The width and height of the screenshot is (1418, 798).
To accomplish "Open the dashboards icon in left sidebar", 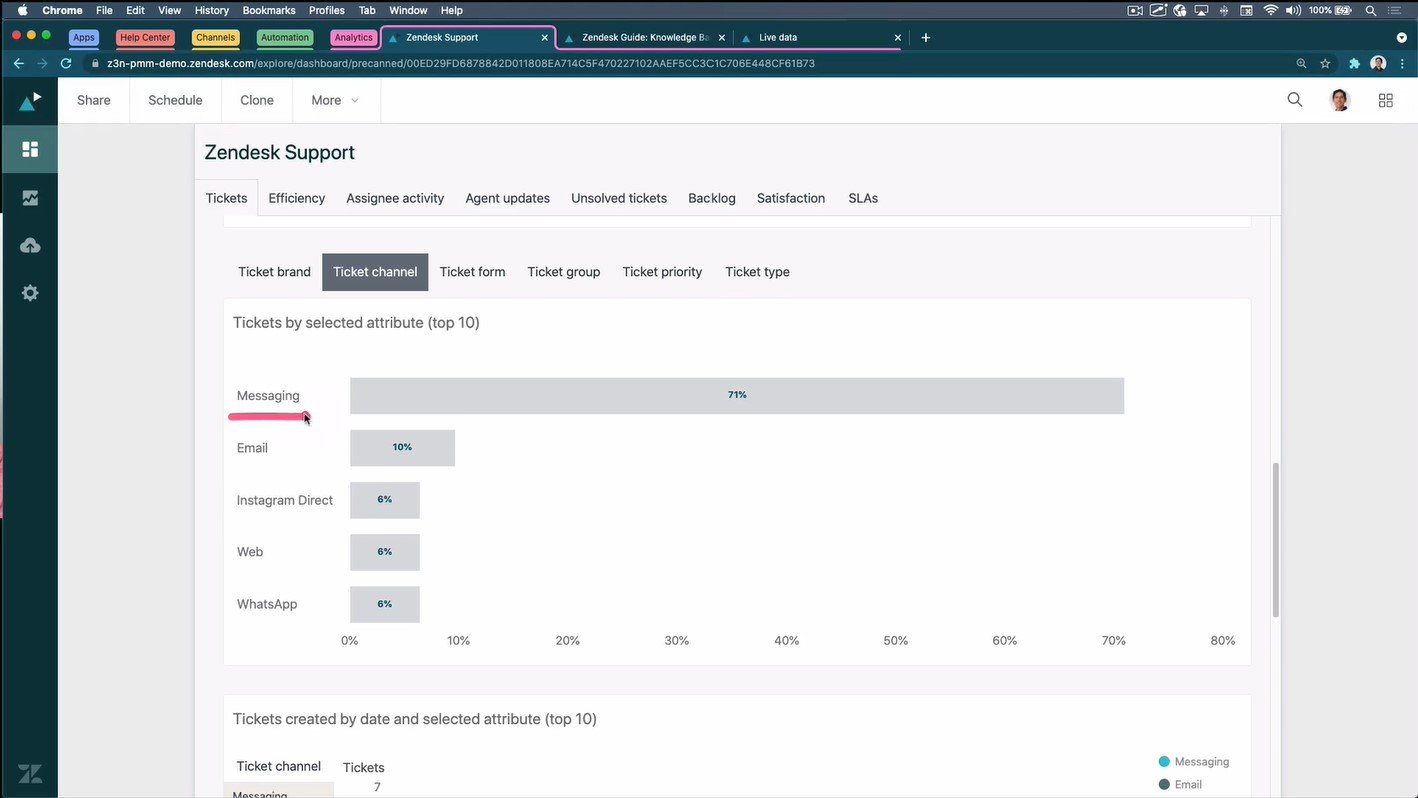I will click(x=30, y=149).
